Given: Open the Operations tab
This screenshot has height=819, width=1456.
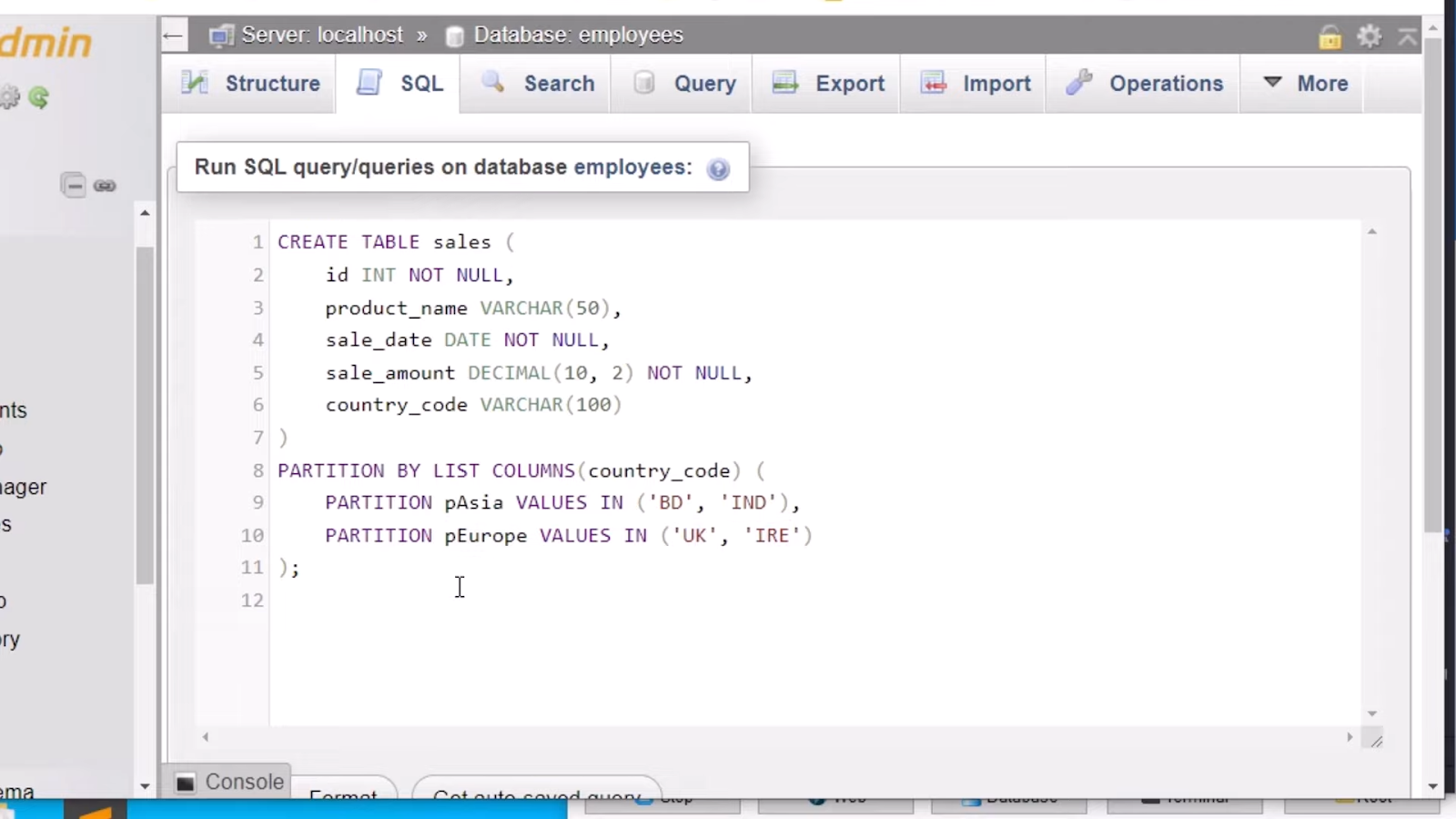Looking at the screenshot, I should coord(1143,84).
